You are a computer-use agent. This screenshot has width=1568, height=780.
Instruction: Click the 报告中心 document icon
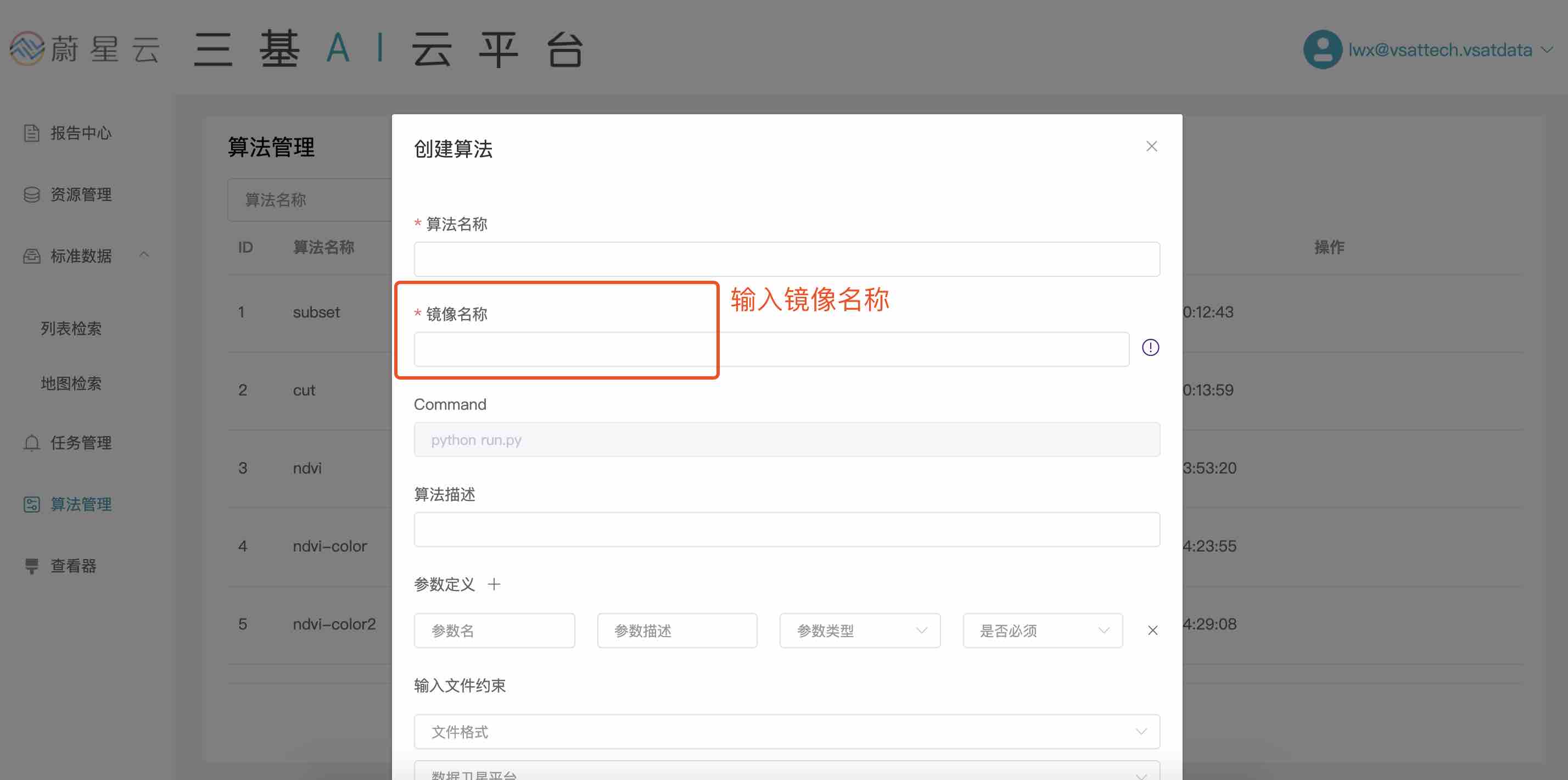click(32, 133)
